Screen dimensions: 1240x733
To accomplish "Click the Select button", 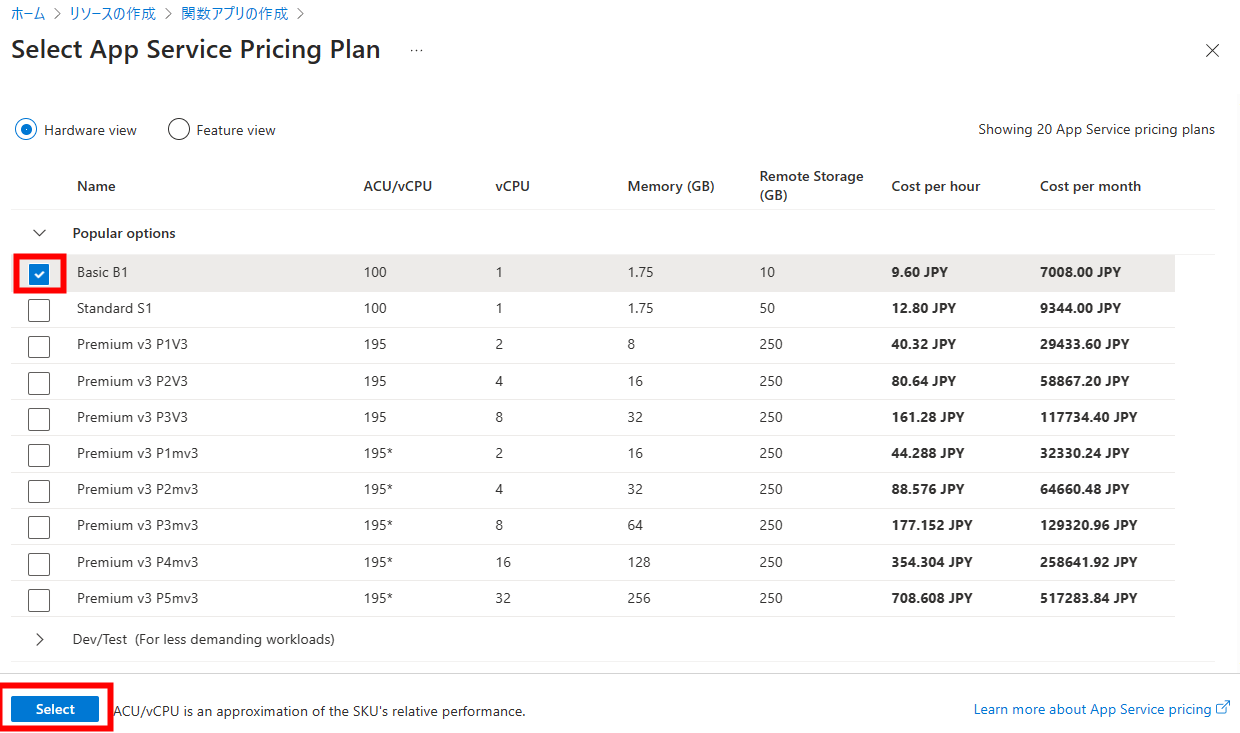I will point(55,709).
